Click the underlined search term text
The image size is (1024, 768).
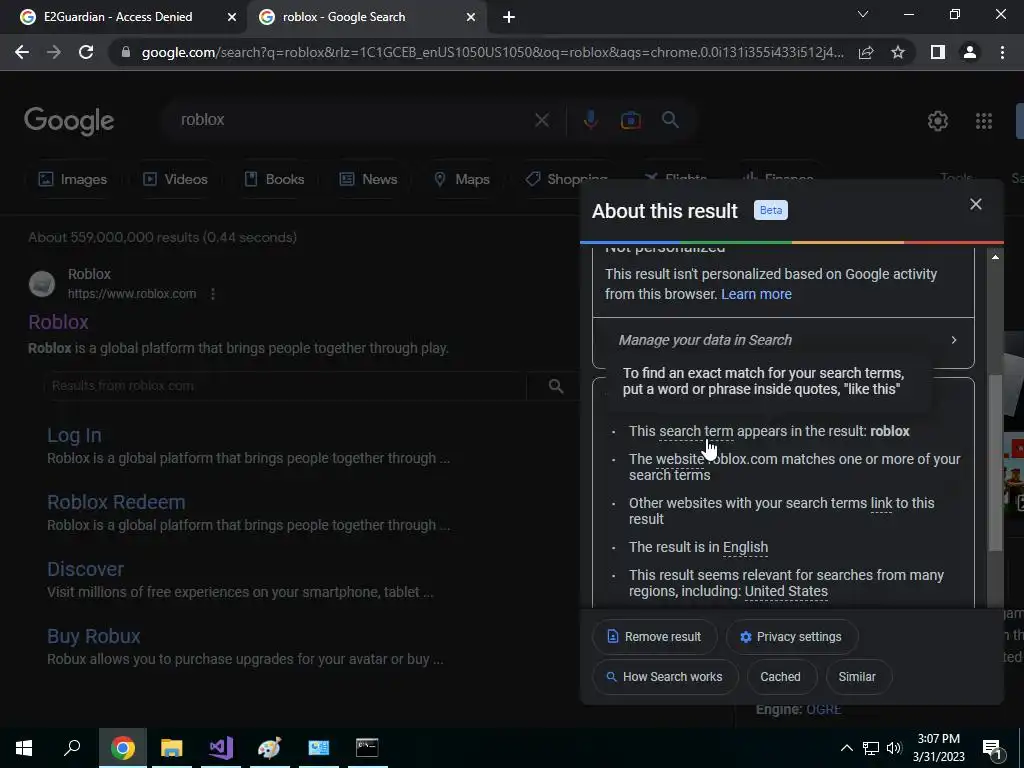tap(696, 432)
